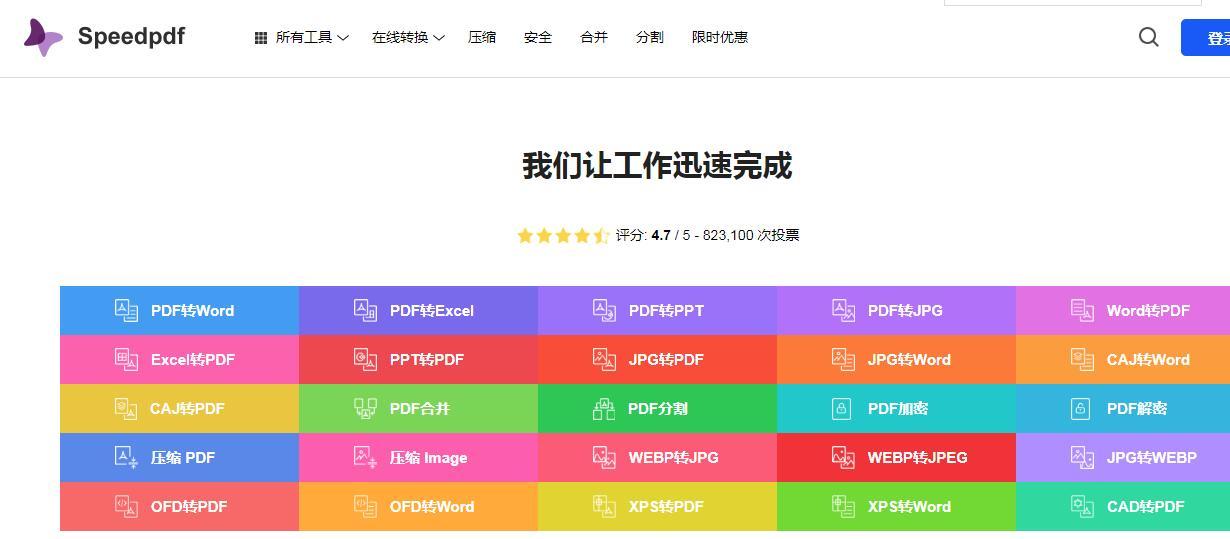Click the JPG转WEBP tile icon
1230x539 pixels.
click(x=1082, y=457)
